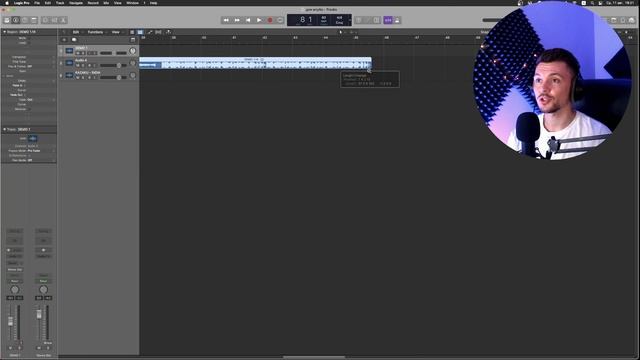640x360 pixels.
Task: Collapse the Track inspector disclosure triangle
Action: (4, 129)
